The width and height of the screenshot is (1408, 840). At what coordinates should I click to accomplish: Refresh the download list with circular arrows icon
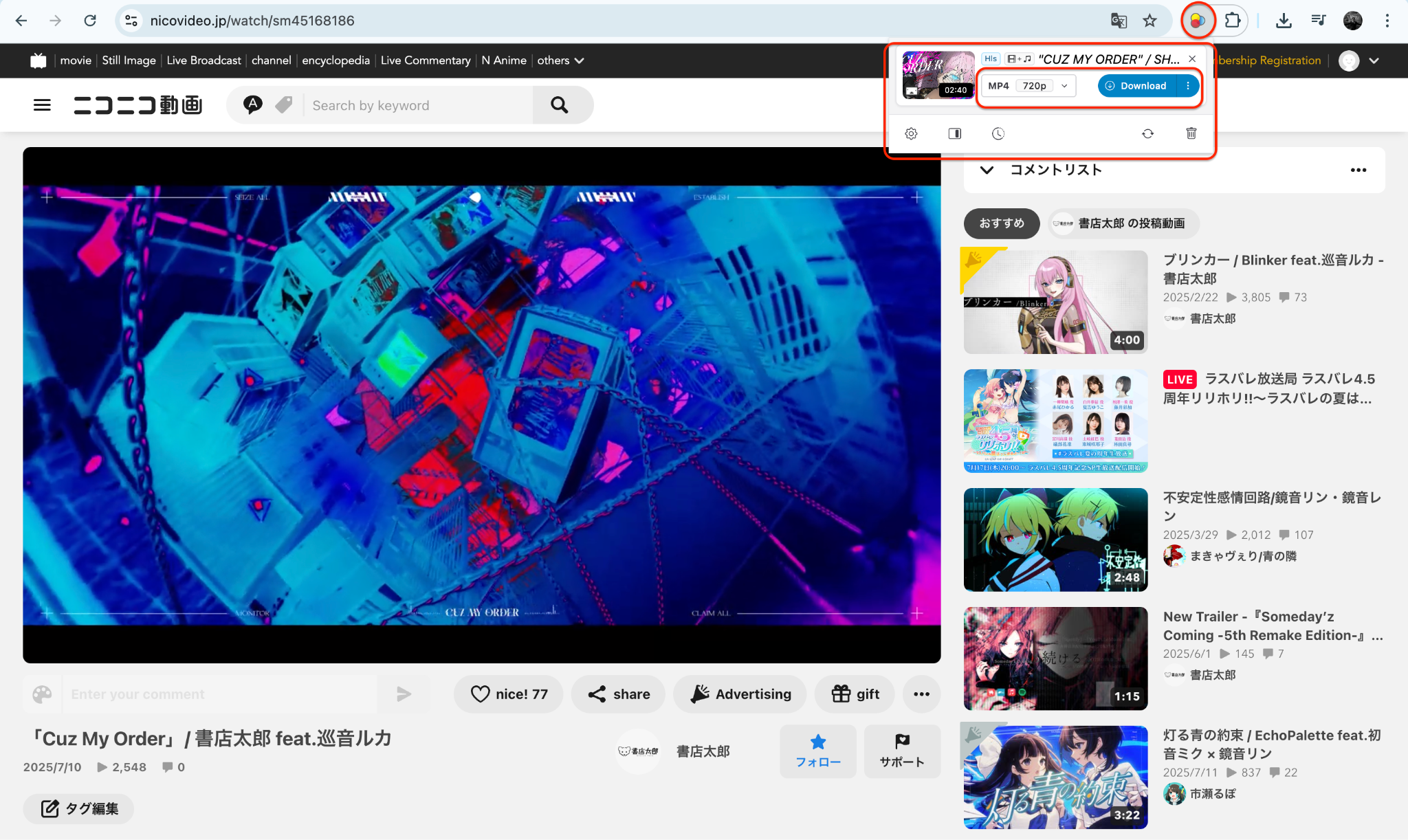1148,133
